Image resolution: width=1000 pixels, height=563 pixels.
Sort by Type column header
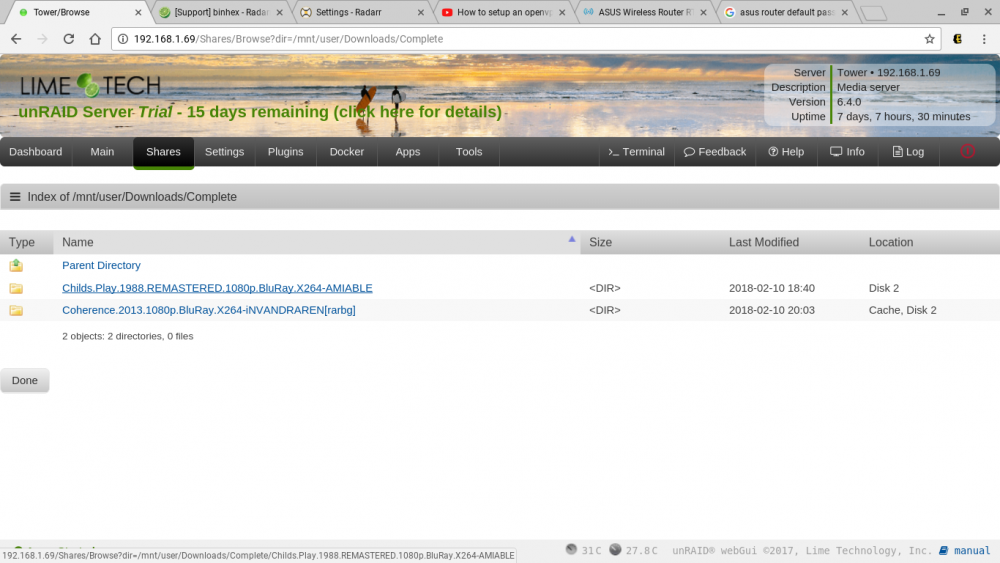click(22, 242)
